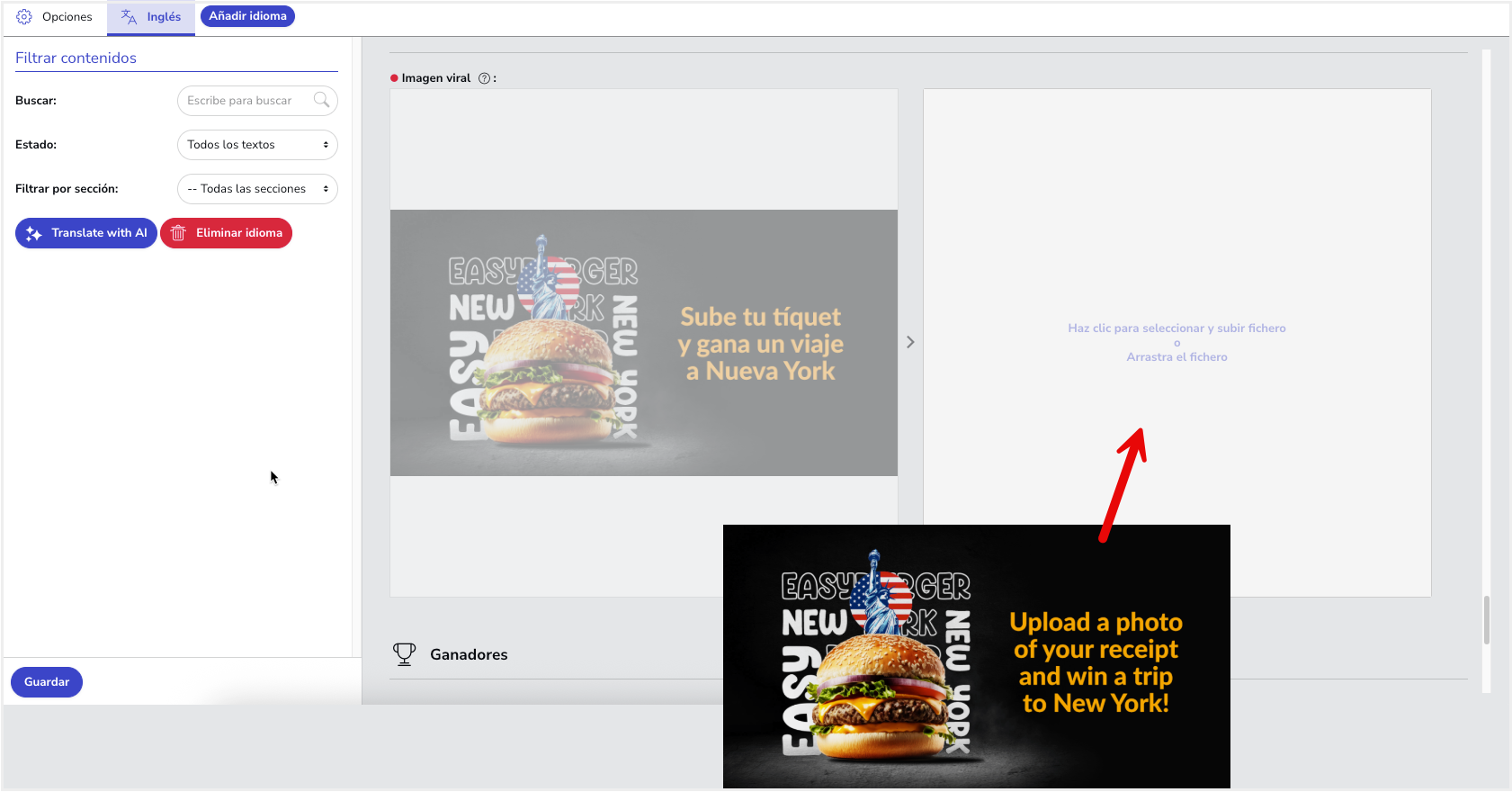Click the Translate with AI button
Viewport: 1512px width, 792px height.
(x=86, y=233)
